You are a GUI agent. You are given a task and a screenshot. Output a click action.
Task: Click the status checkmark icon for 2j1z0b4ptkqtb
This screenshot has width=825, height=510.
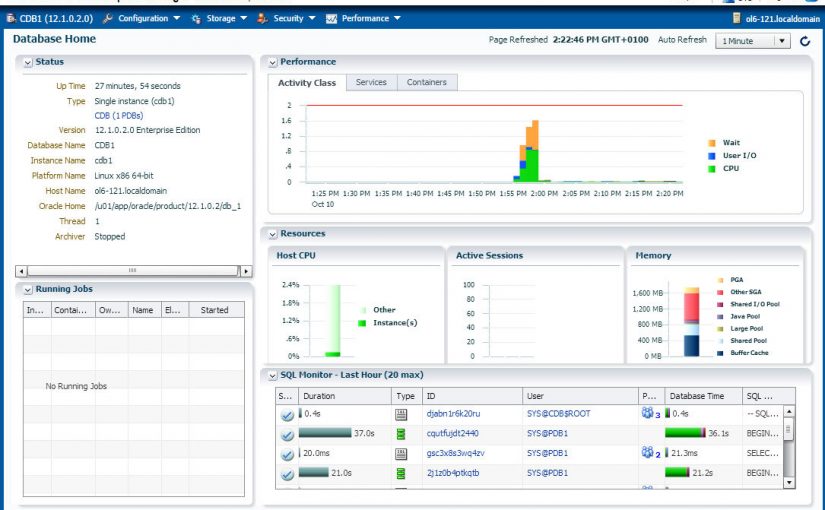pyautogui.click(x=287, y=474)
